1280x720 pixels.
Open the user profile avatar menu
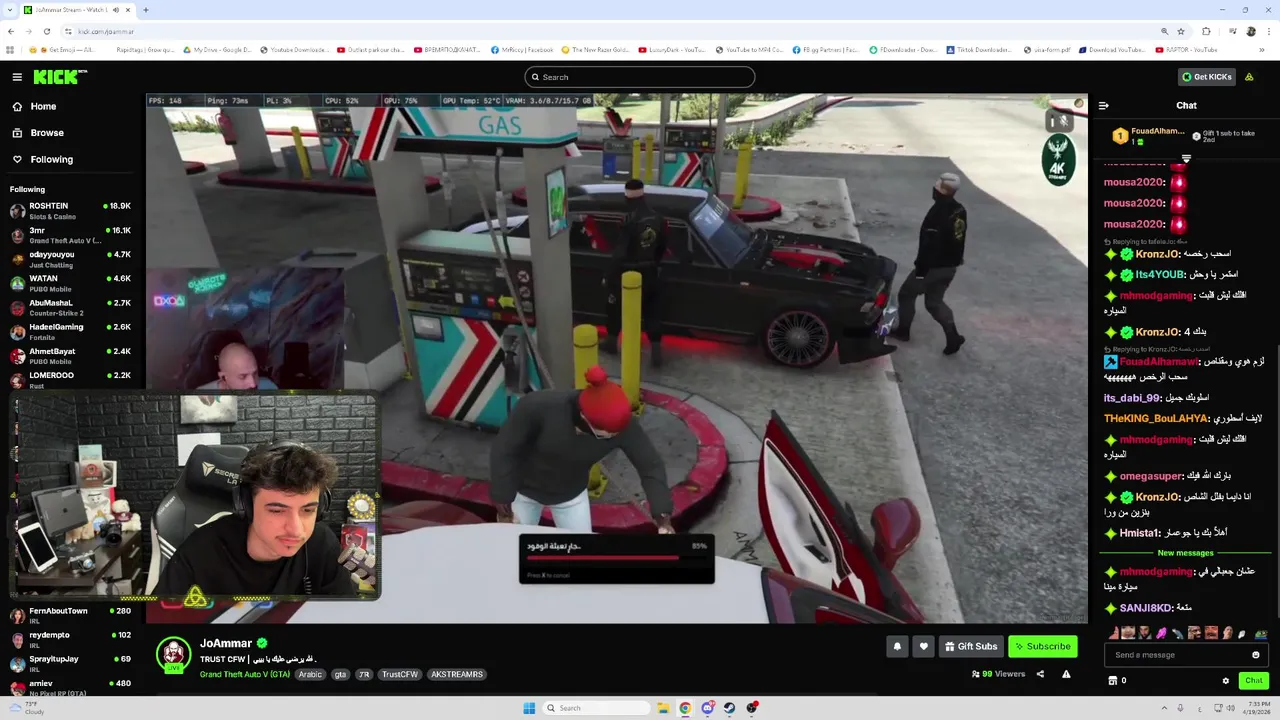[1250, 77]
